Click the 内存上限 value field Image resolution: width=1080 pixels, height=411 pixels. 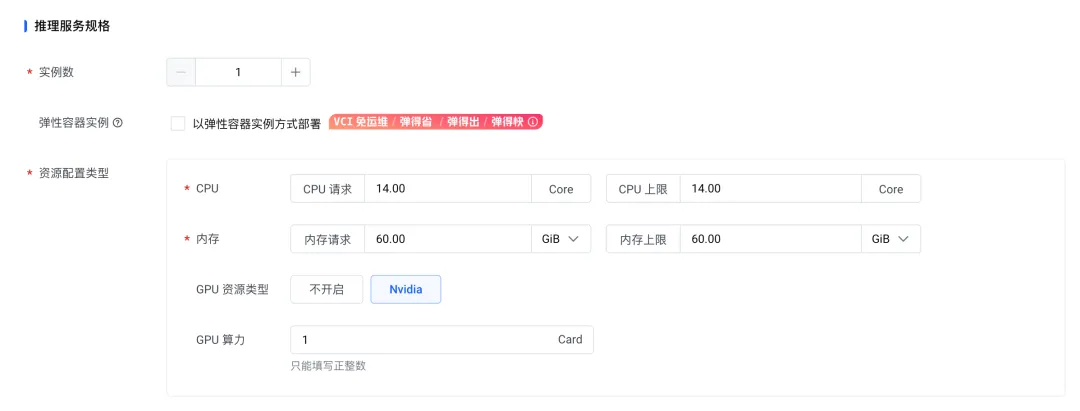click(x=770, y=239)
